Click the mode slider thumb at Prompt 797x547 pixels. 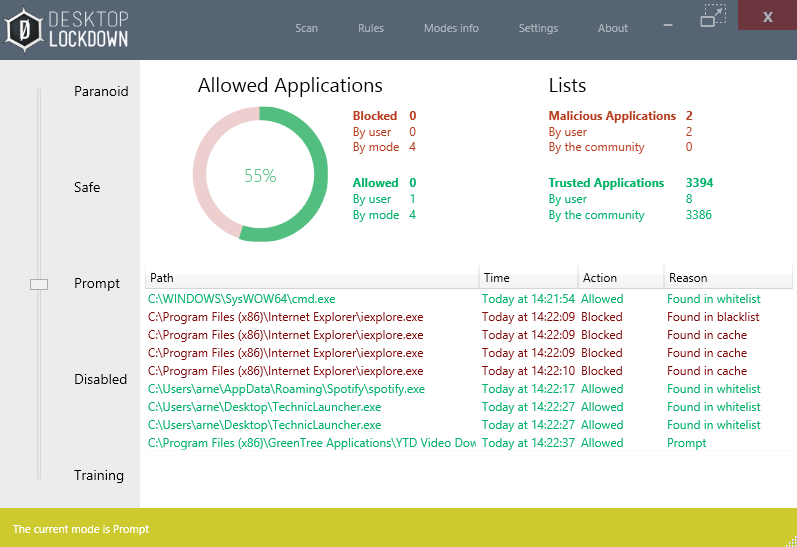pos(39,284)
